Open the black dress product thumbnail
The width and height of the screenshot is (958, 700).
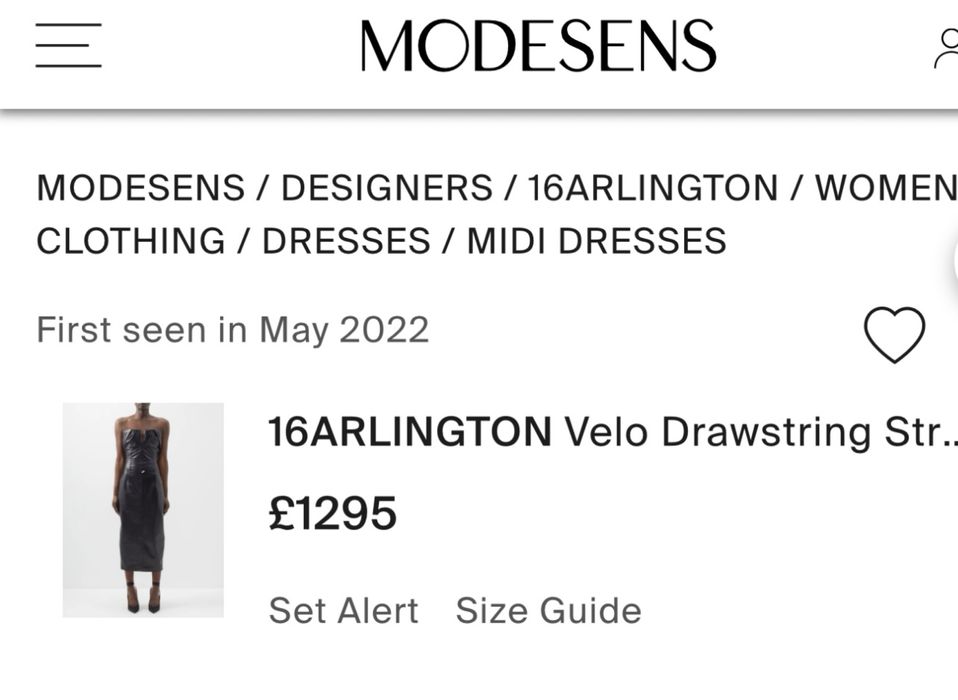[x=143, y=510]
